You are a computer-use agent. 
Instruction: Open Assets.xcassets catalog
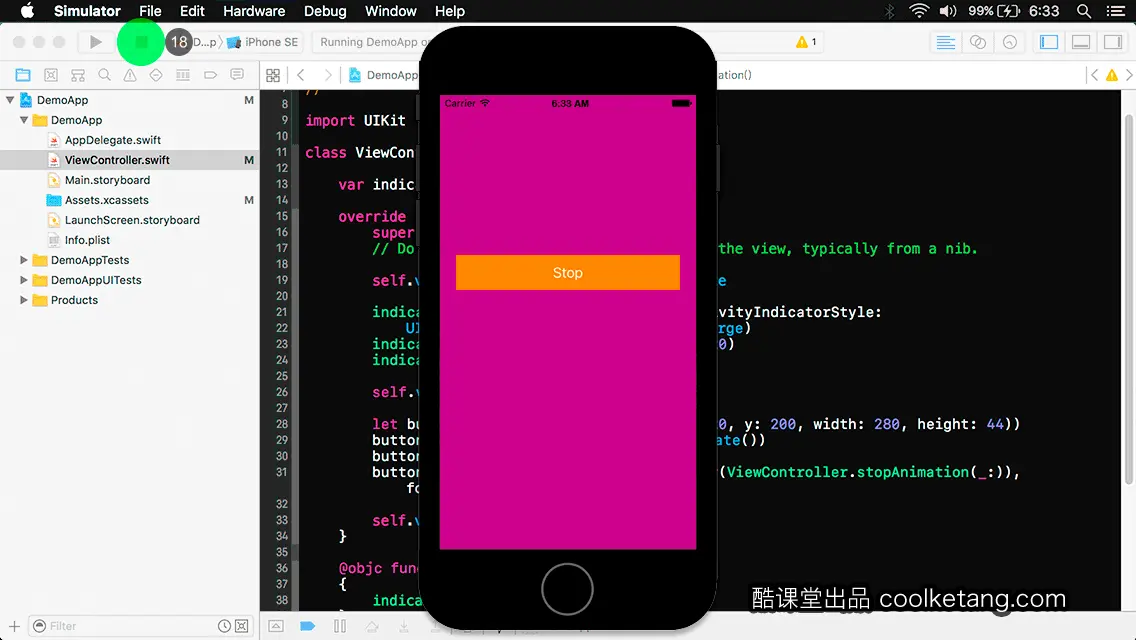(106, 200)
